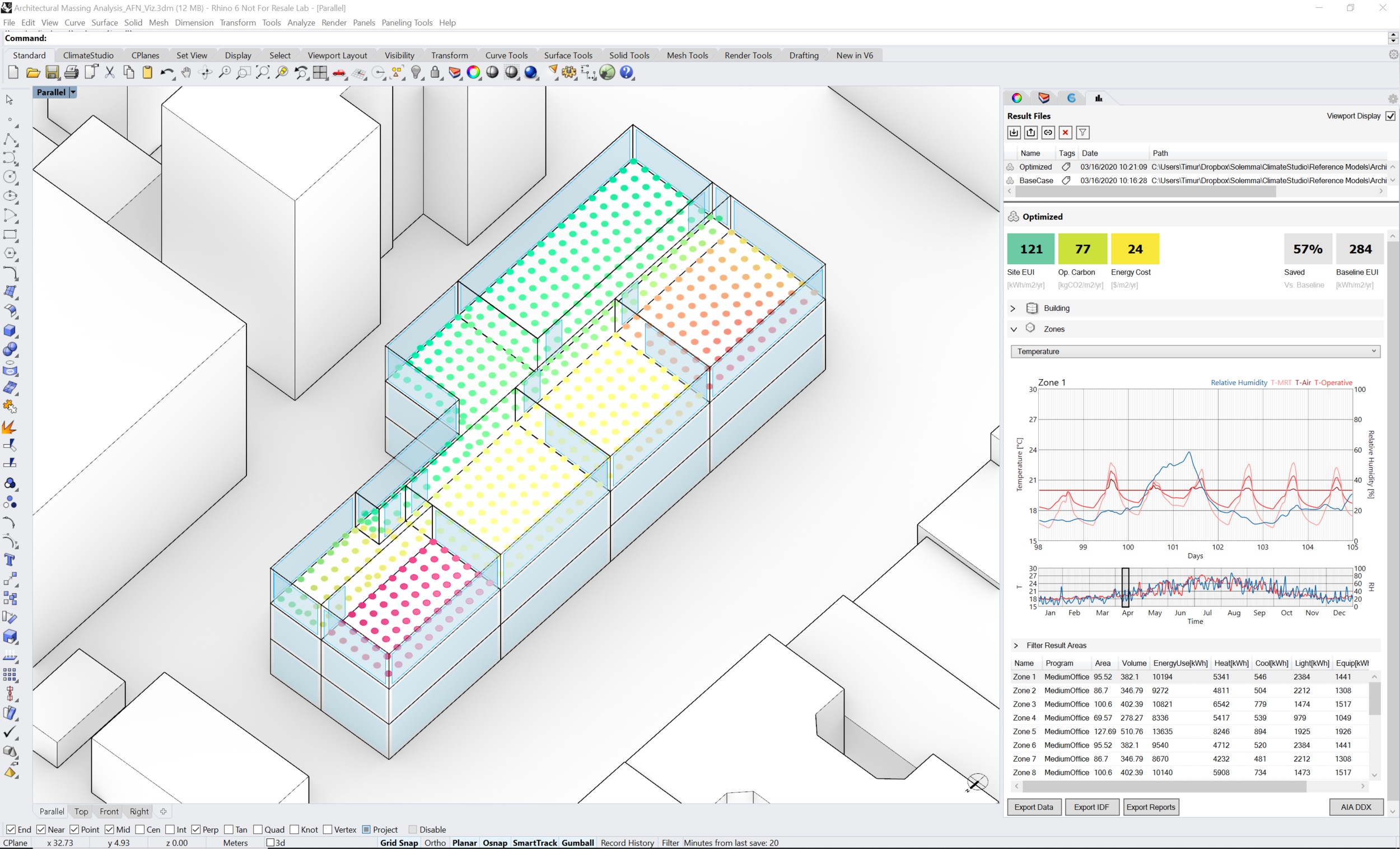Click the Help question mark icon

point(626,72)
